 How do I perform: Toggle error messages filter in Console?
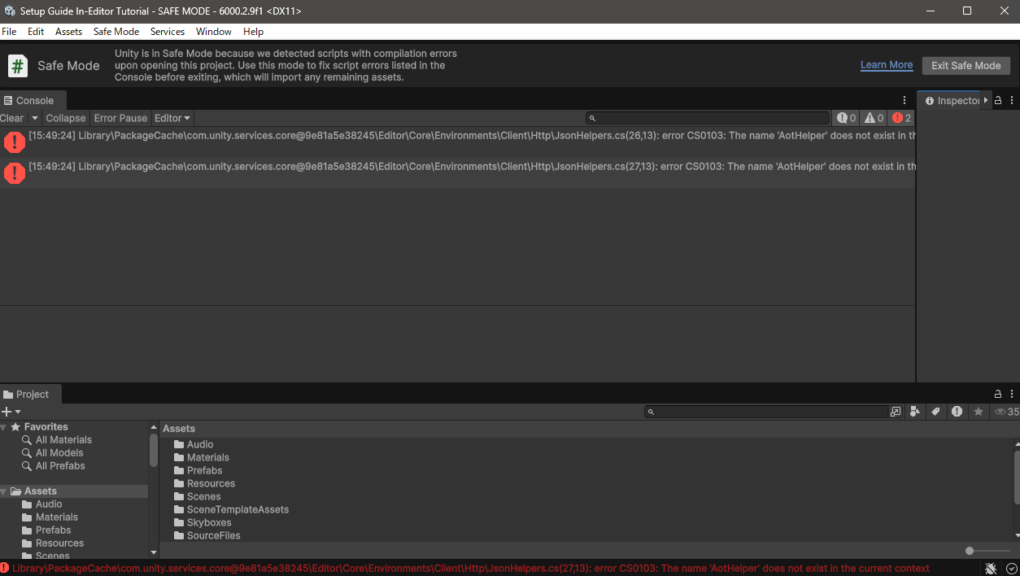pyautogui.click(x=901, y=118)
